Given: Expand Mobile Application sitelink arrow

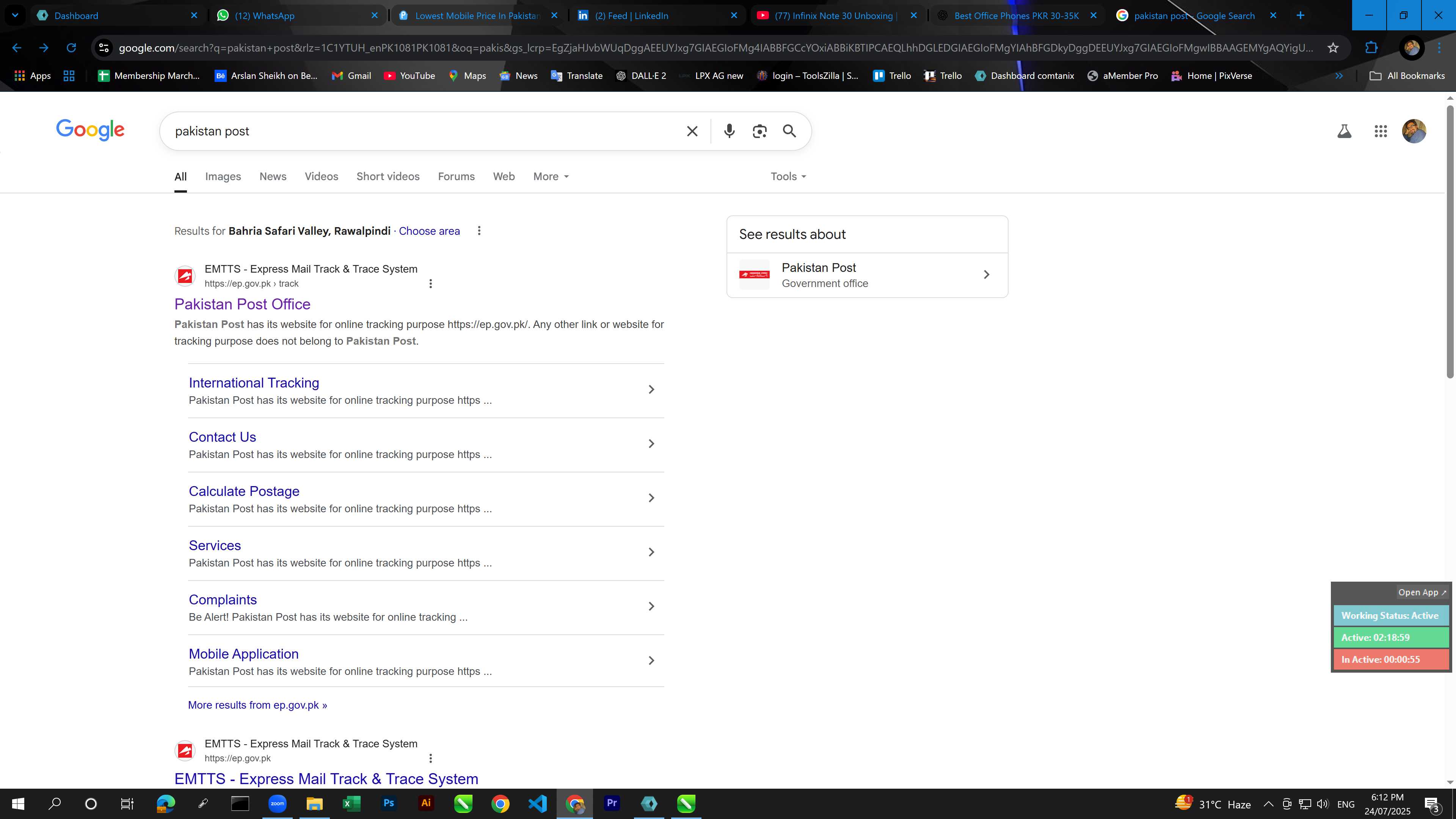Looking at the screenshot, I should (x=651, y=661).
